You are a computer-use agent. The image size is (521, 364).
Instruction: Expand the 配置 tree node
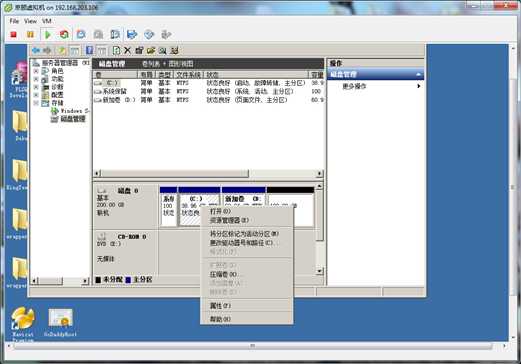(36, 95)
